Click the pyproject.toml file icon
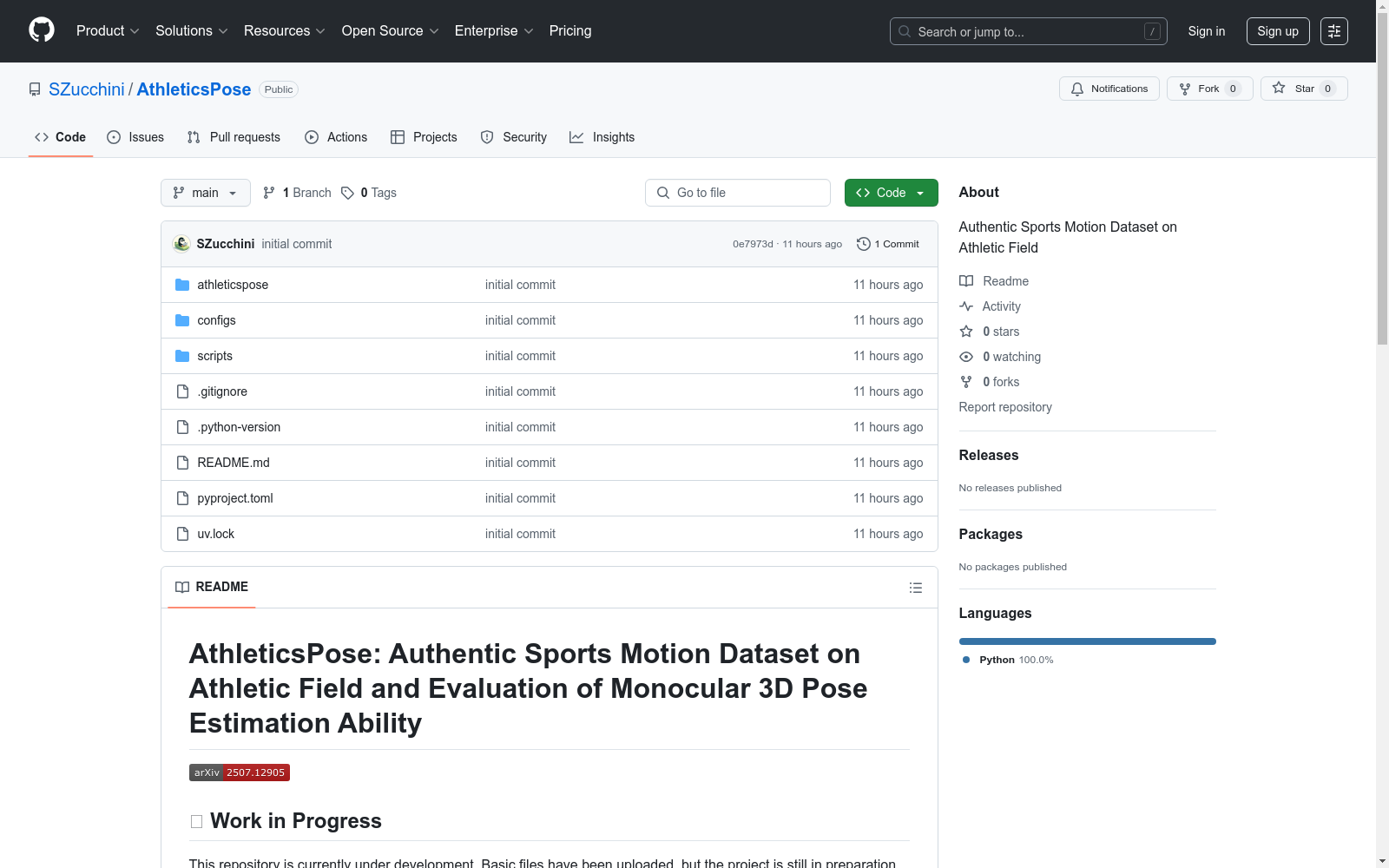1389x868 pixels. tap(182, 498)
